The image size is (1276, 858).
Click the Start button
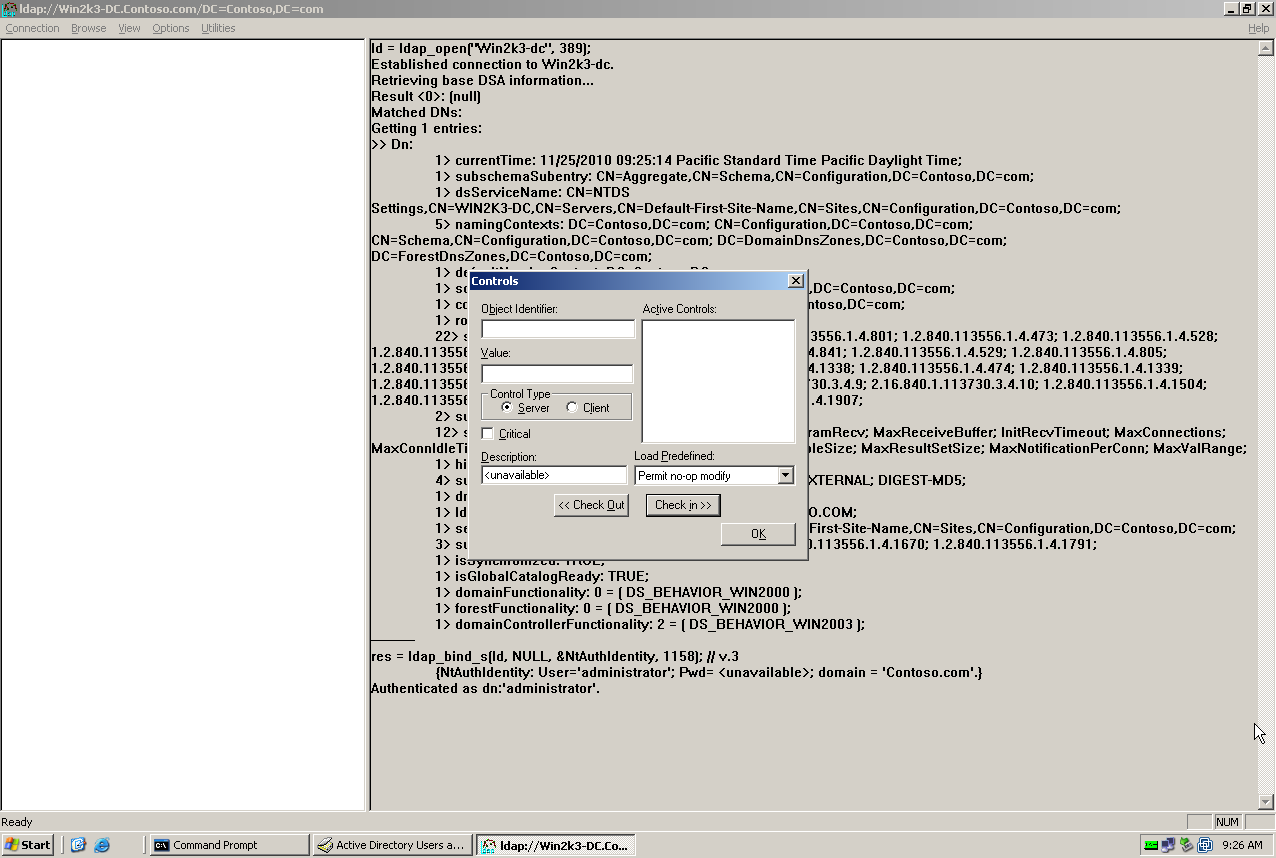click(27, 844)
